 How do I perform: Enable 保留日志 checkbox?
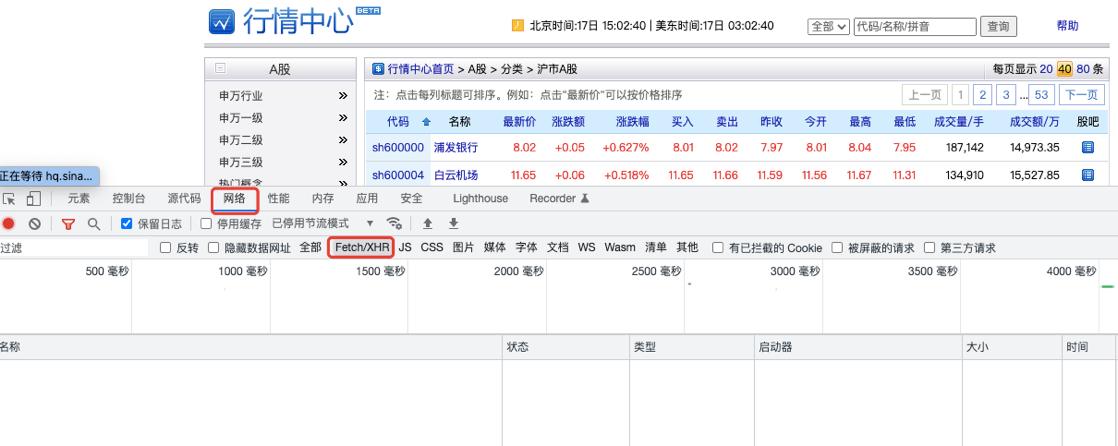coord(127,224)
